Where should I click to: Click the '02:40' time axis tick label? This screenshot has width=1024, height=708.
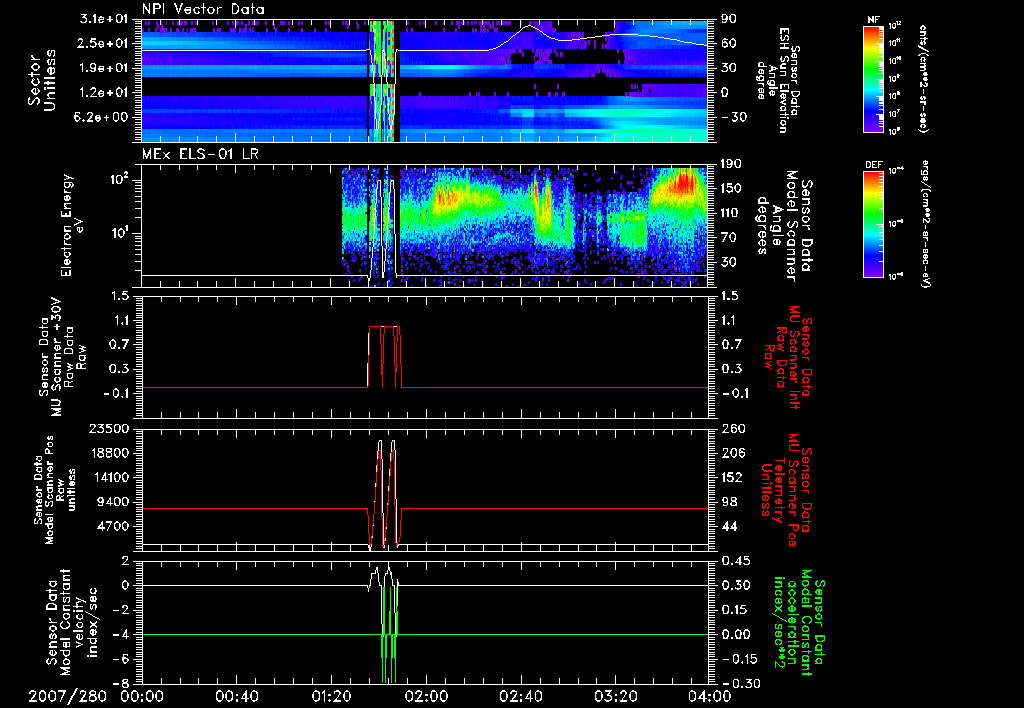520,696
